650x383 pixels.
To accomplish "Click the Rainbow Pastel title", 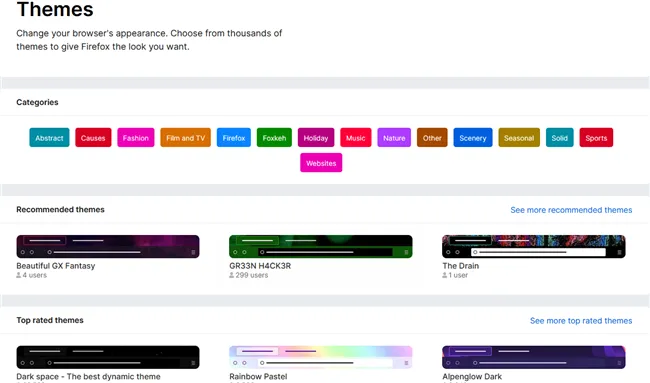I will pos(258,376).
